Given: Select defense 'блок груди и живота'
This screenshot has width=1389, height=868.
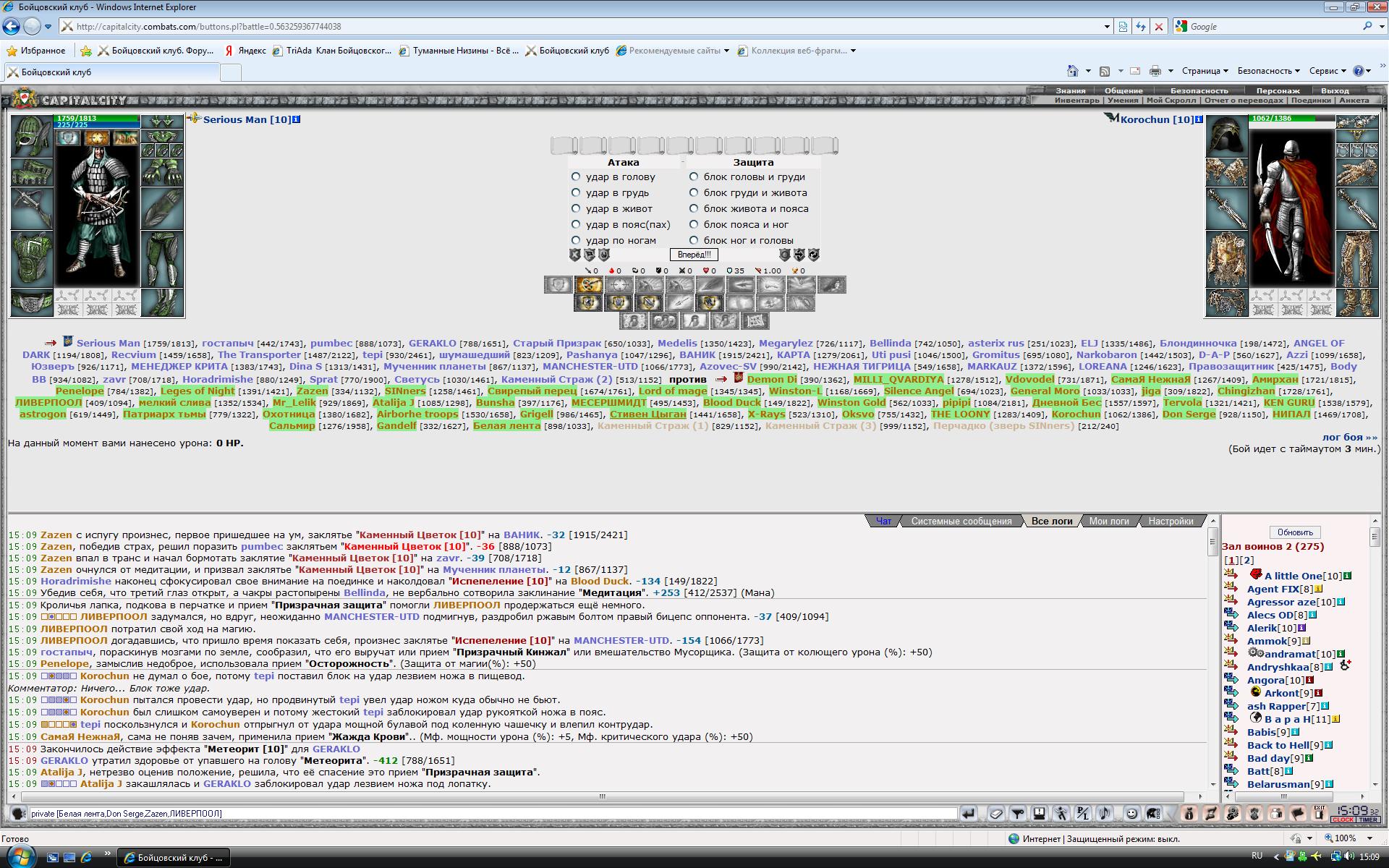Looking at the screenshot, I should tap(694, 192).
